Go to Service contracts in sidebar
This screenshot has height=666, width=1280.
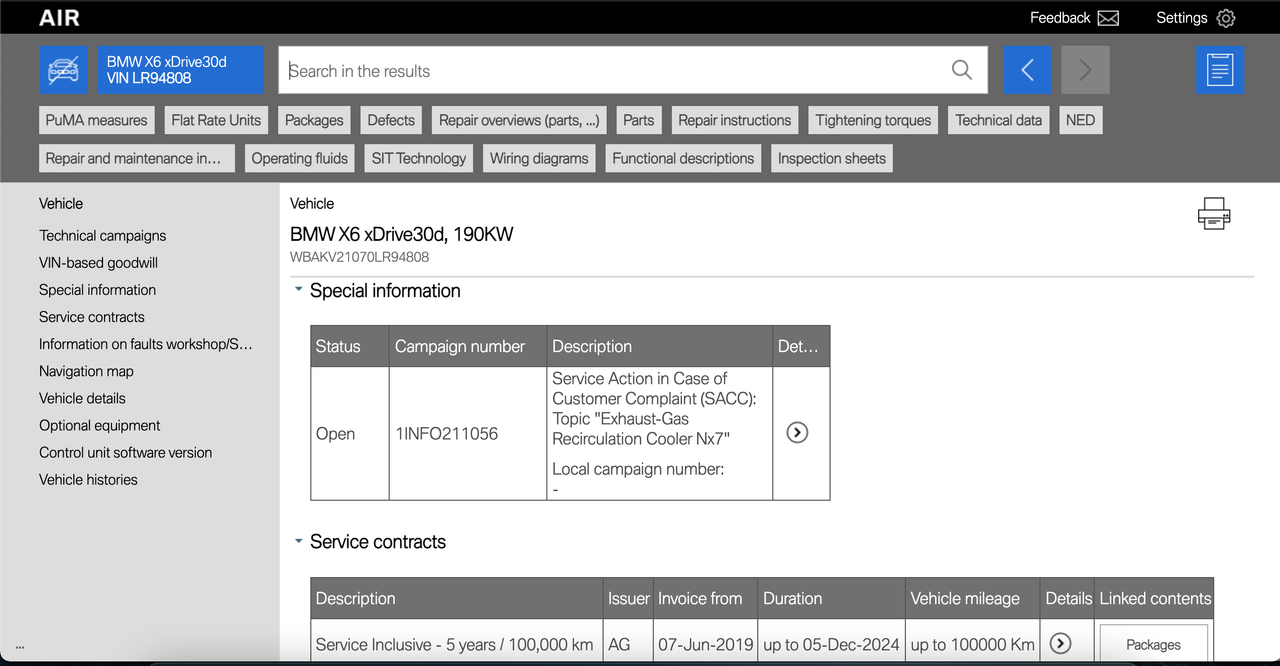tap(92, 317)
